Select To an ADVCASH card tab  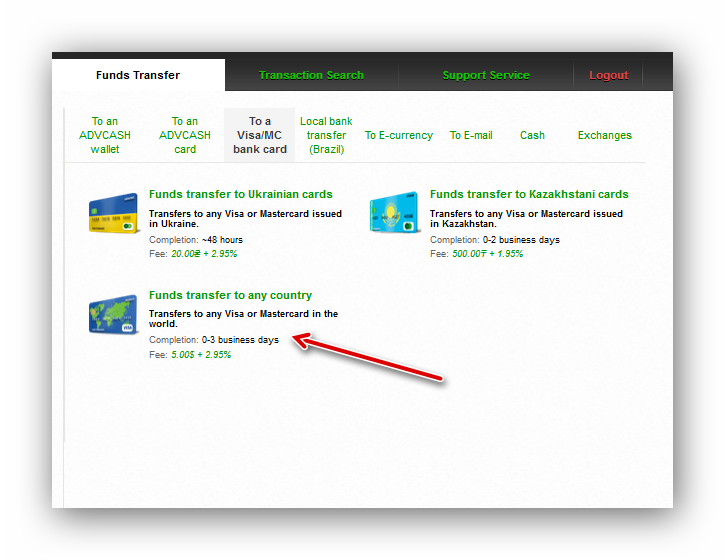[185, 135]
